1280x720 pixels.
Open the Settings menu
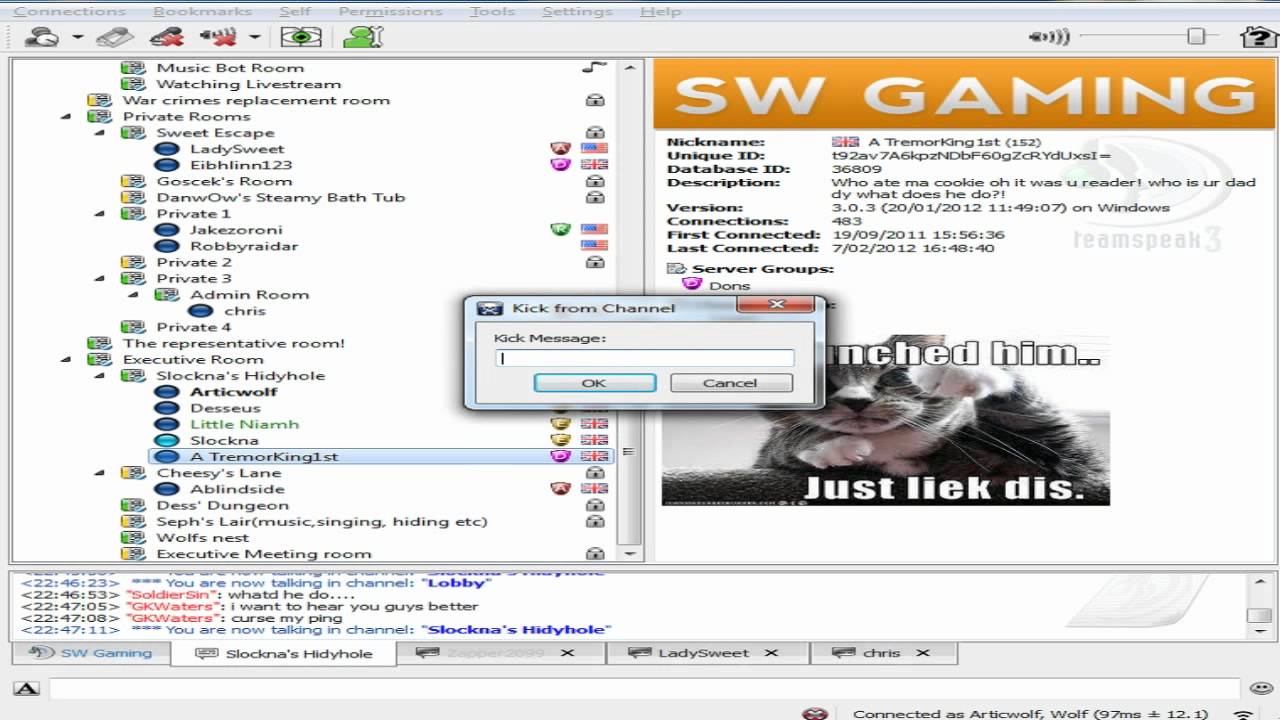coord(577,12)
